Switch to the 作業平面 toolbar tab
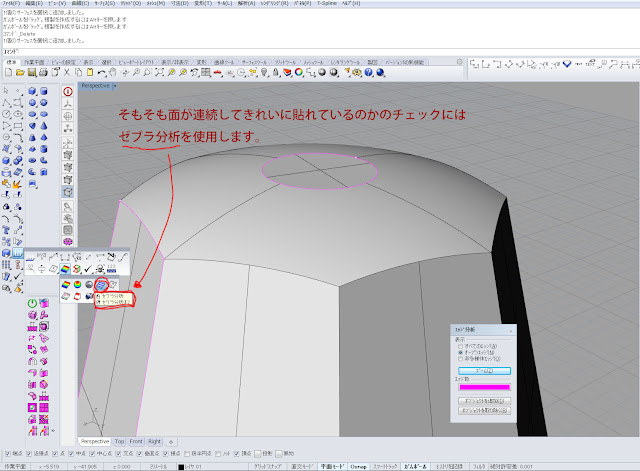 coord(34,62)
